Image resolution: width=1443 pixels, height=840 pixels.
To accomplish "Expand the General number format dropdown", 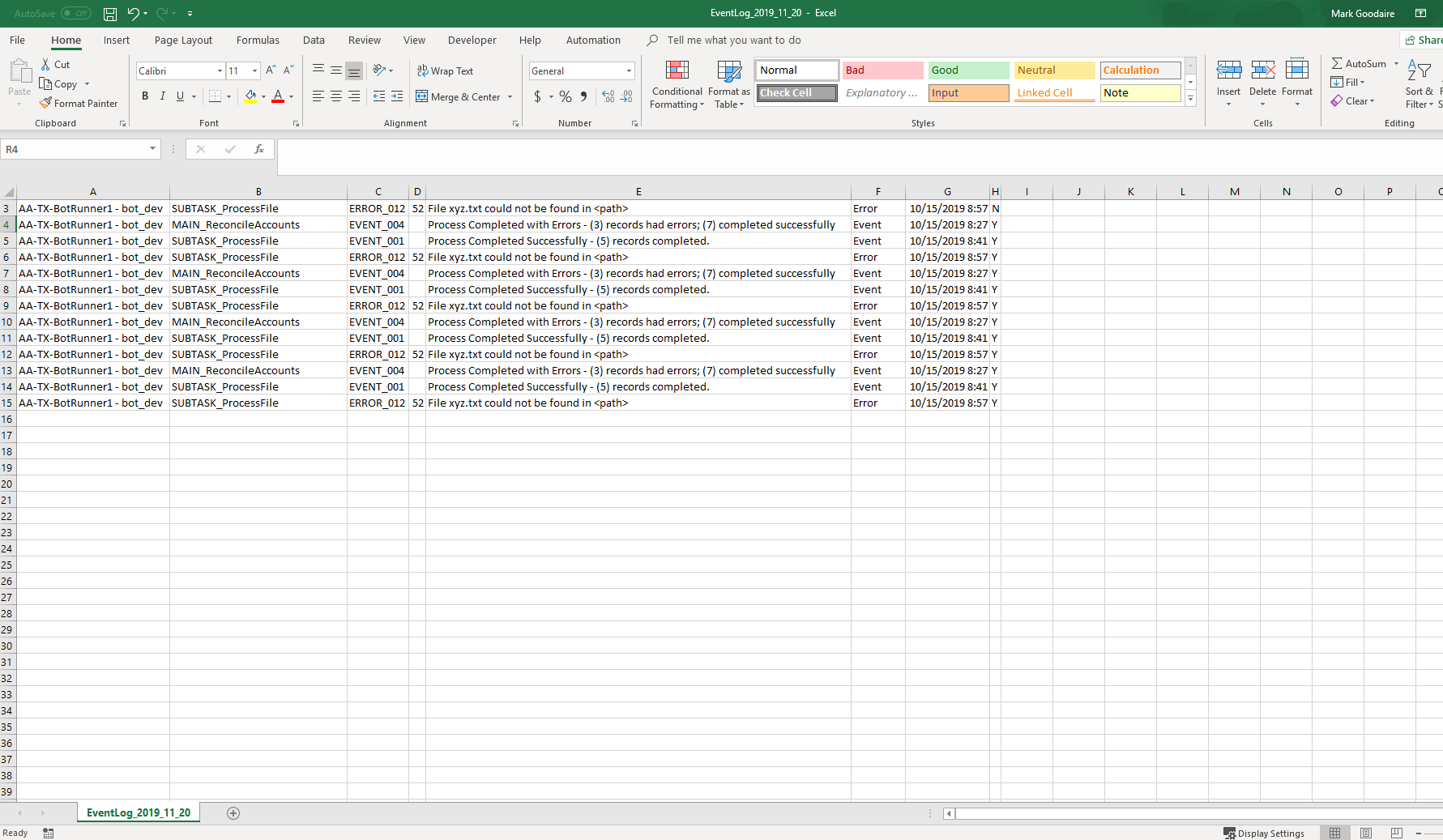I will pos(629,71).
